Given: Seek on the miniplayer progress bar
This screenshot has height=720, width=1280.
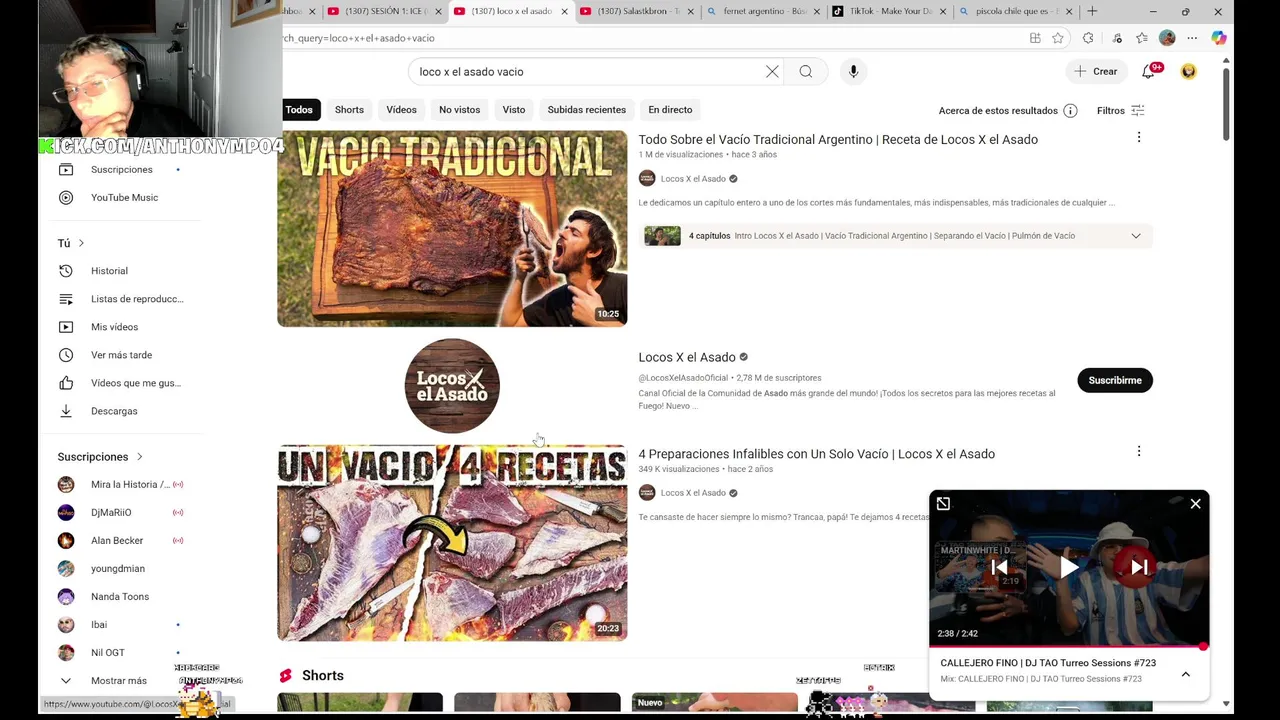Looking at the screenshot, I should [1069, 647].
